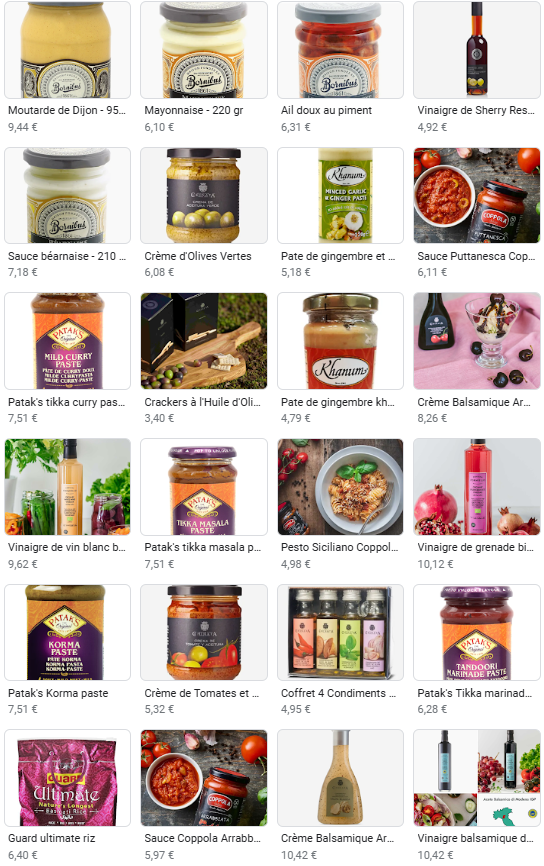Viewport: 544px width, 866px height.
Task: View the Crème d'Olives Vertes jar image
Action: pos(204,196)
